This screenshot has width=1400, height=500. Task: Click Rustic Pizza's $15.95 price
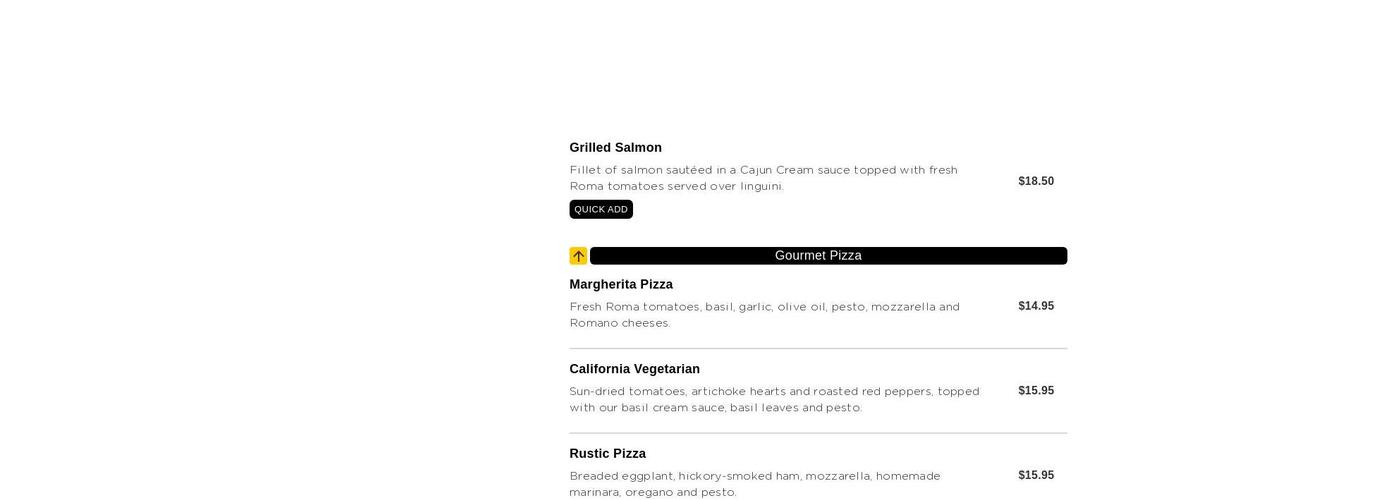click(x=1036, y=475)
